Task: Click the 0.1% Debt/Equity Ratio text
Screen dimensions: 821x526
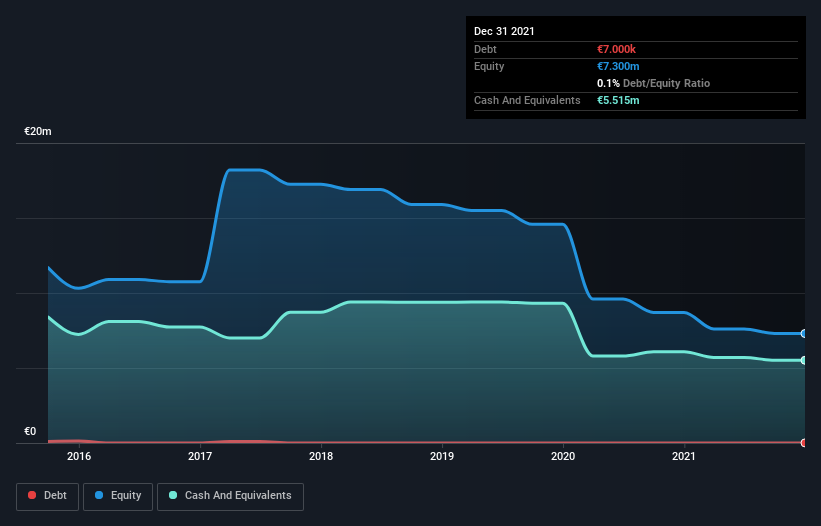Action: point(653,83)
